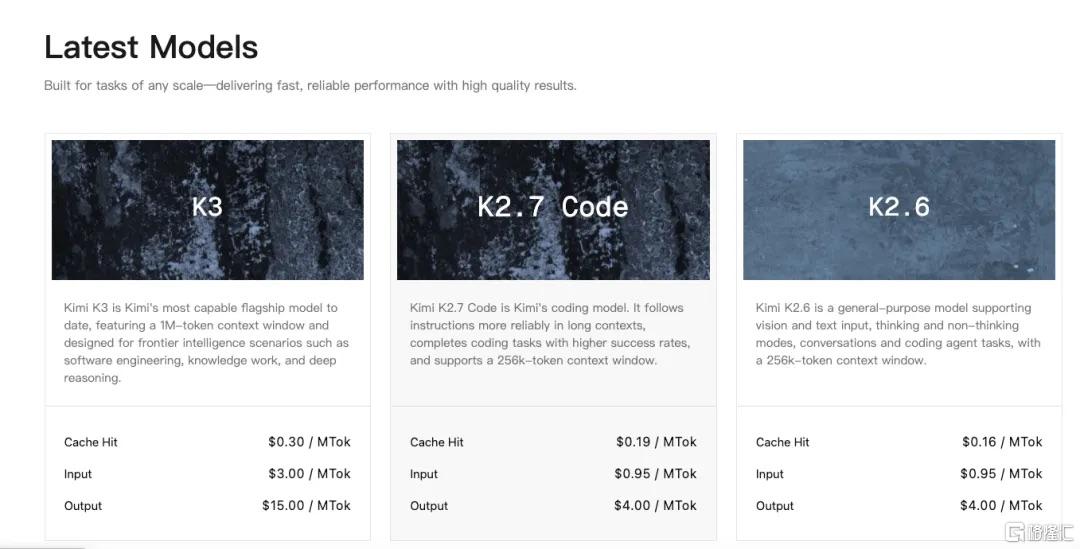The height and width of the screenshot is (549, 1080).
Task: Click K3 Input price $3.00 / MTok
Action: coord(309,473)
